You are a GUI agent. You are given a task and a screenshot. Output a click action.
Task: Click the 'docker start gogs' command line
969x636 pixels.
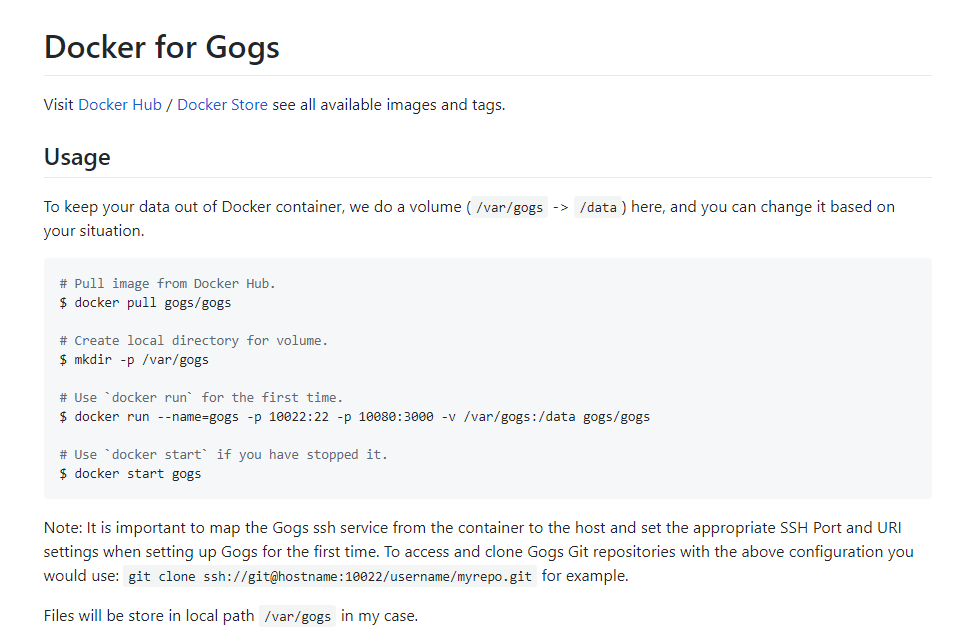tap(130, 473)
